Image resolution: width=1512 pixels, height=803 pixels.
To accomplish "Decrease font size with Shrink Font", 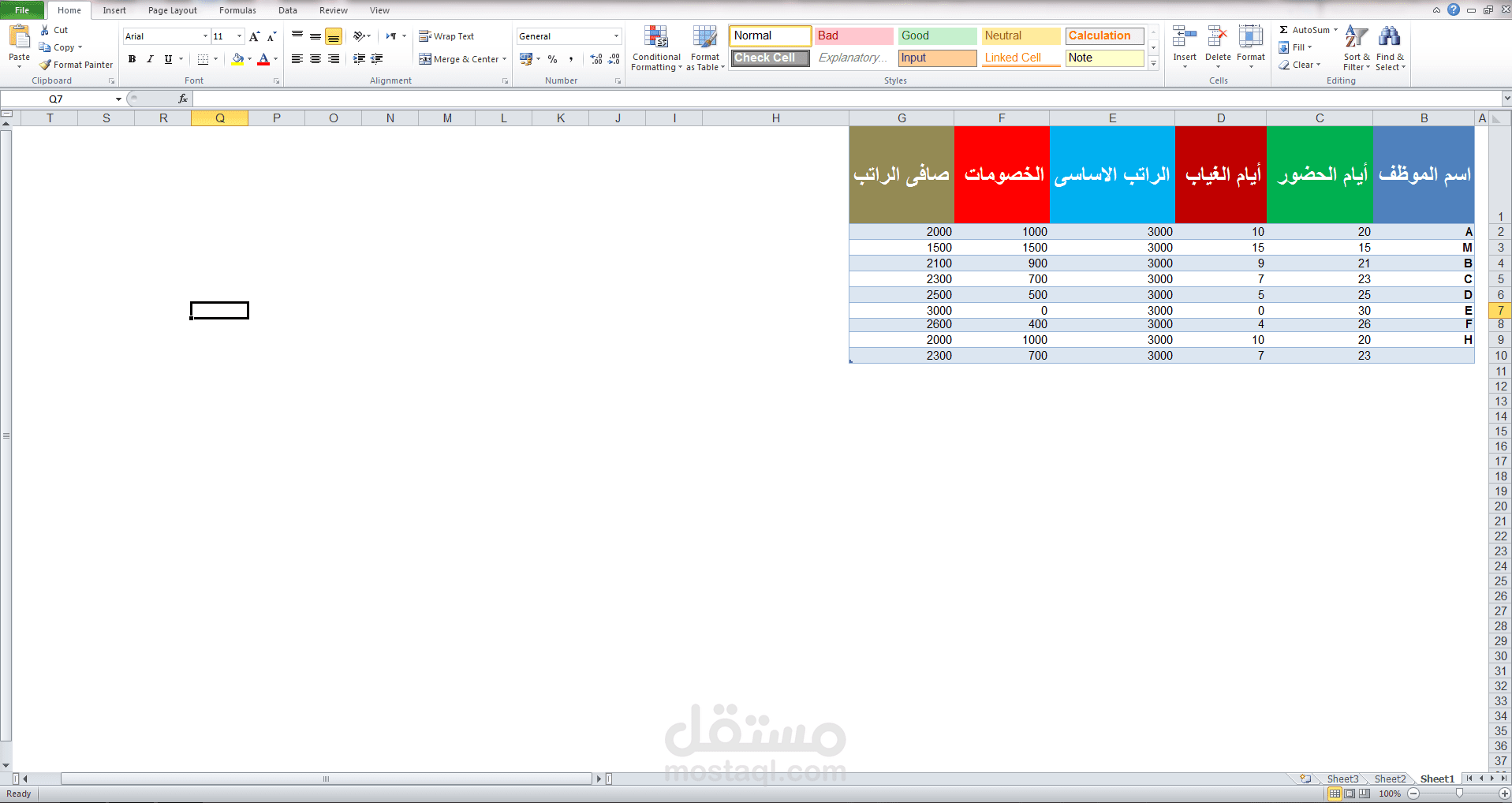I will click(x=271, y=36).
